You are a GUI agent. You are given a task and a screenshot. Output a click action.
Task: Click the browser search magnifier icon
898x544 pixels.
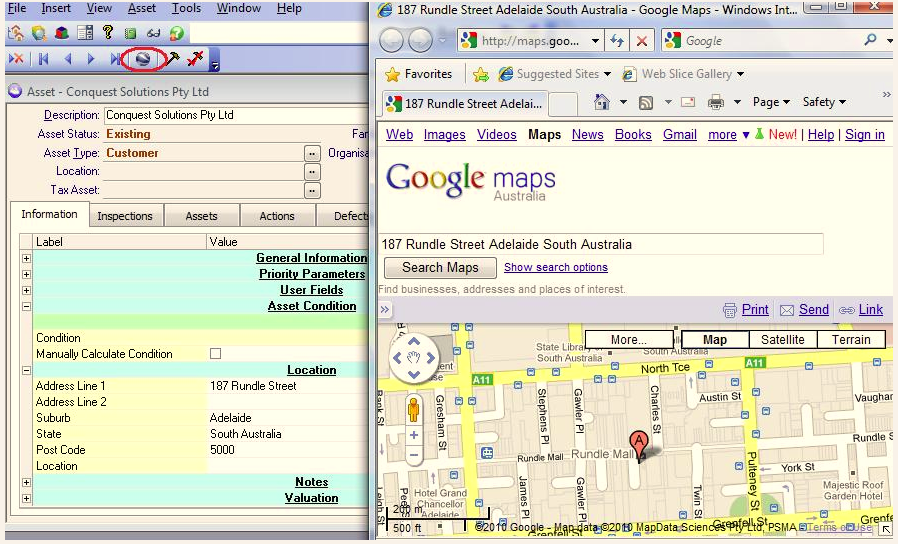pos(871,40)
